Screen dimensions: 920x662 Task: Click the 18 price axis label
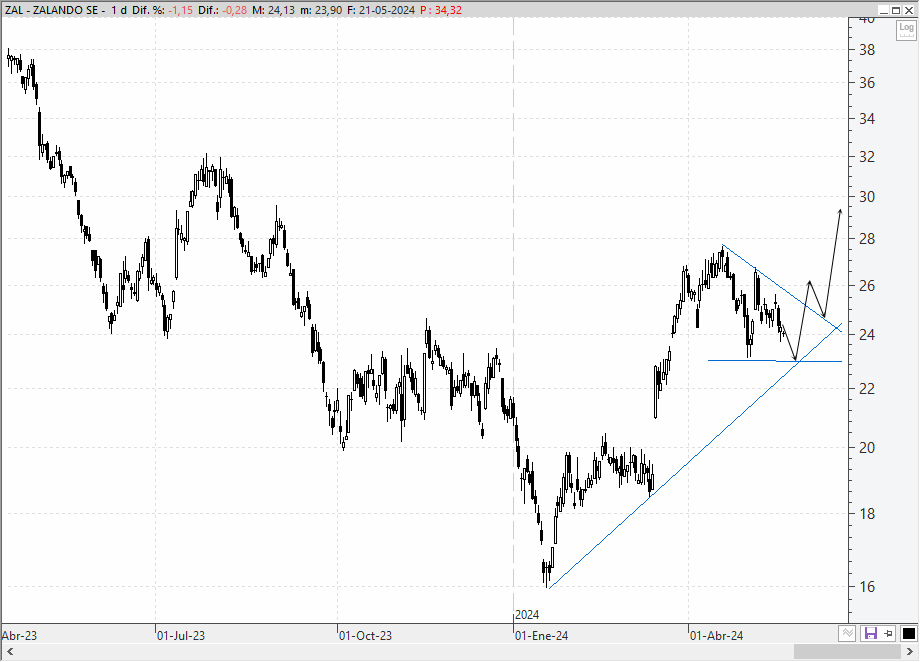click(867, 514)
